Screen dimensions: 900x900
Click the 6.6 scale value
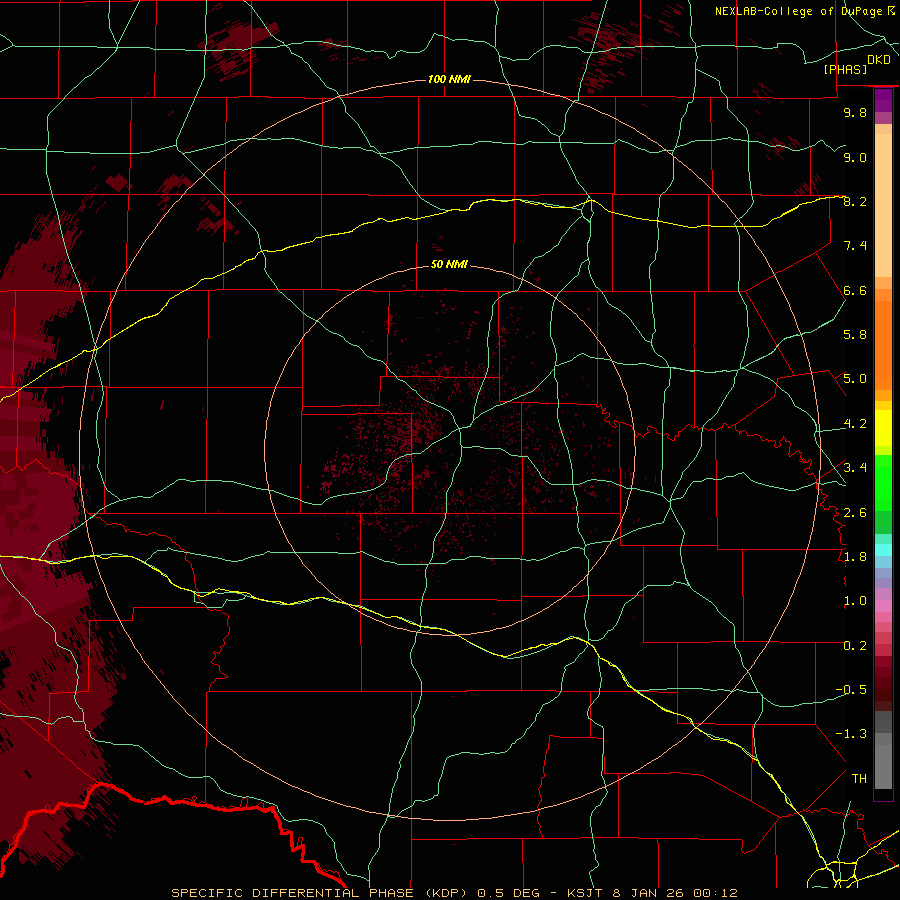pos(855,290)
